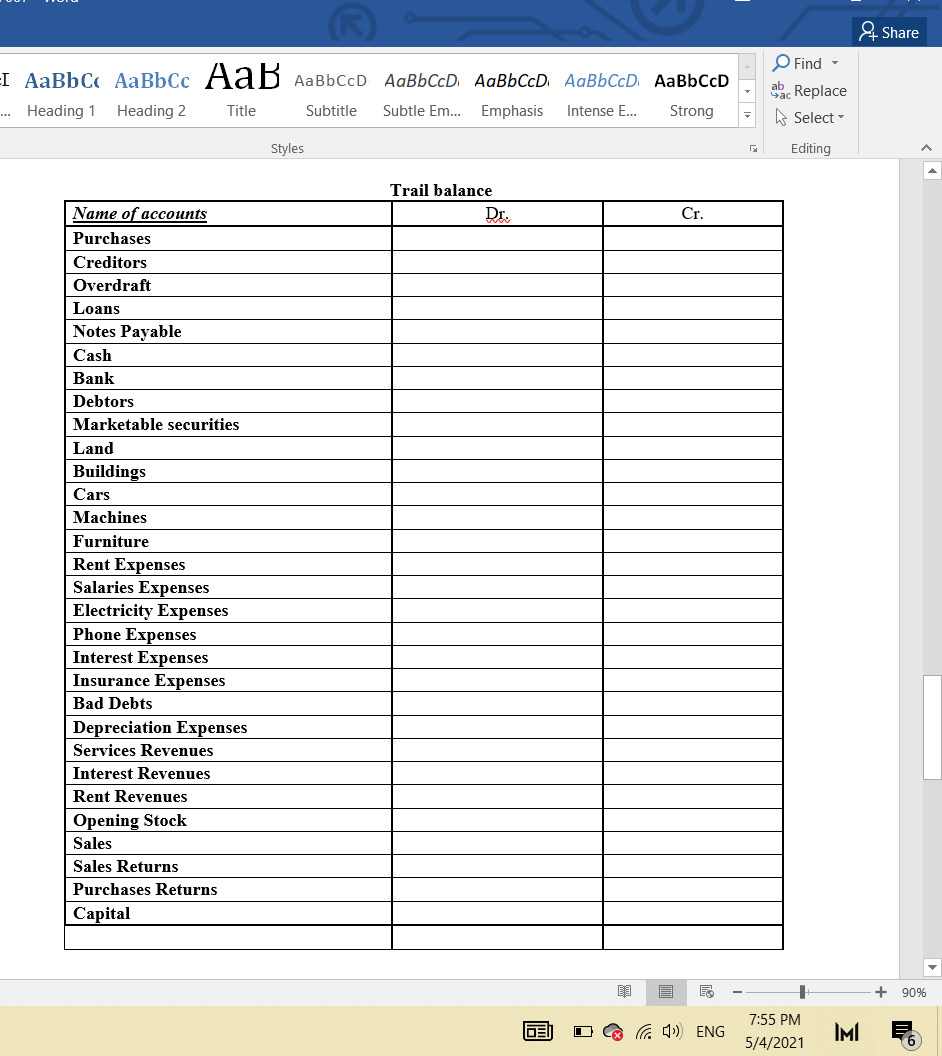The width and height of the screenshot is (942, 1056).
Task: Click the Notes Payable row label
Action: click(x=127, y=331)
